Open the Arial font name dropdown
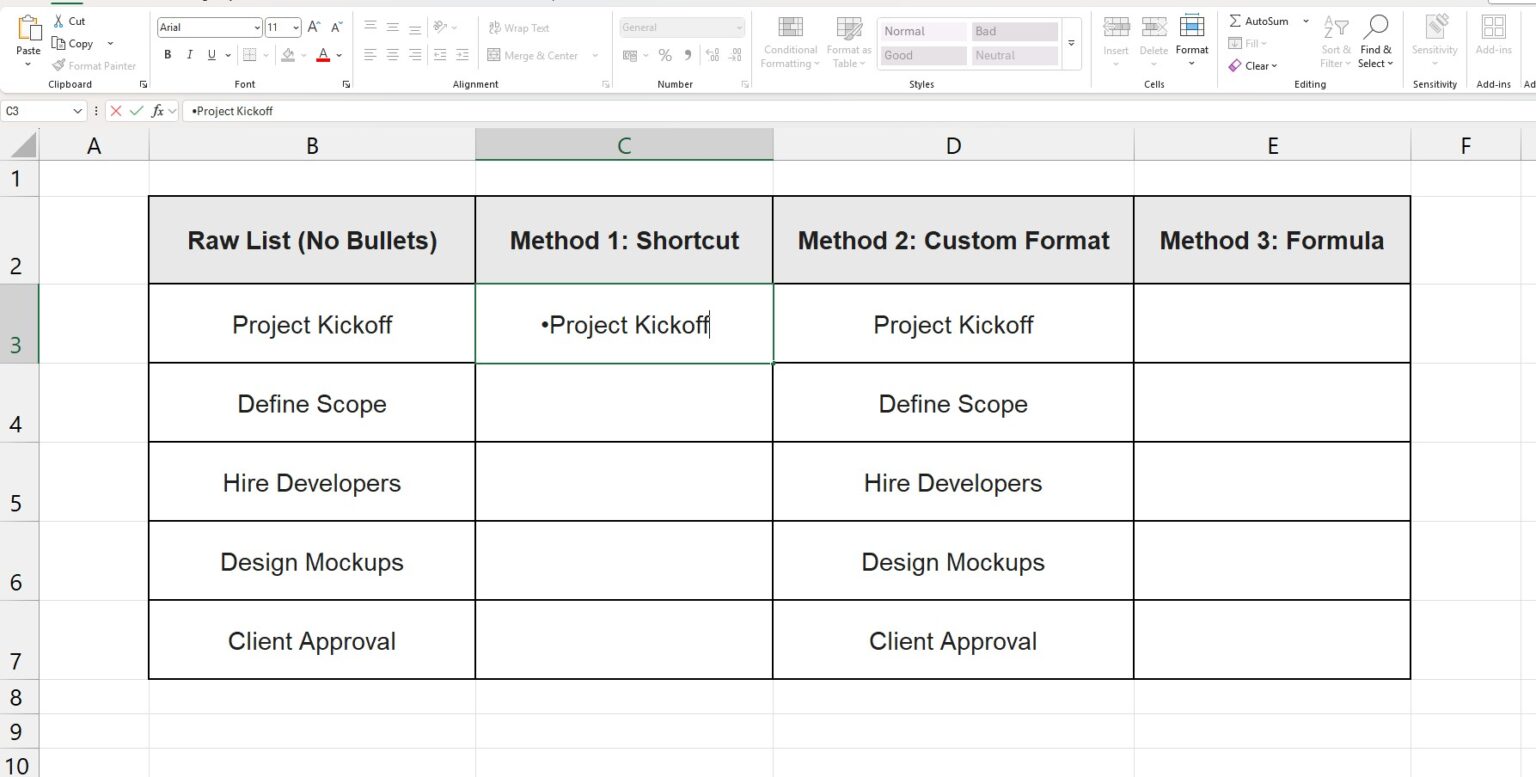 point(257,28)
